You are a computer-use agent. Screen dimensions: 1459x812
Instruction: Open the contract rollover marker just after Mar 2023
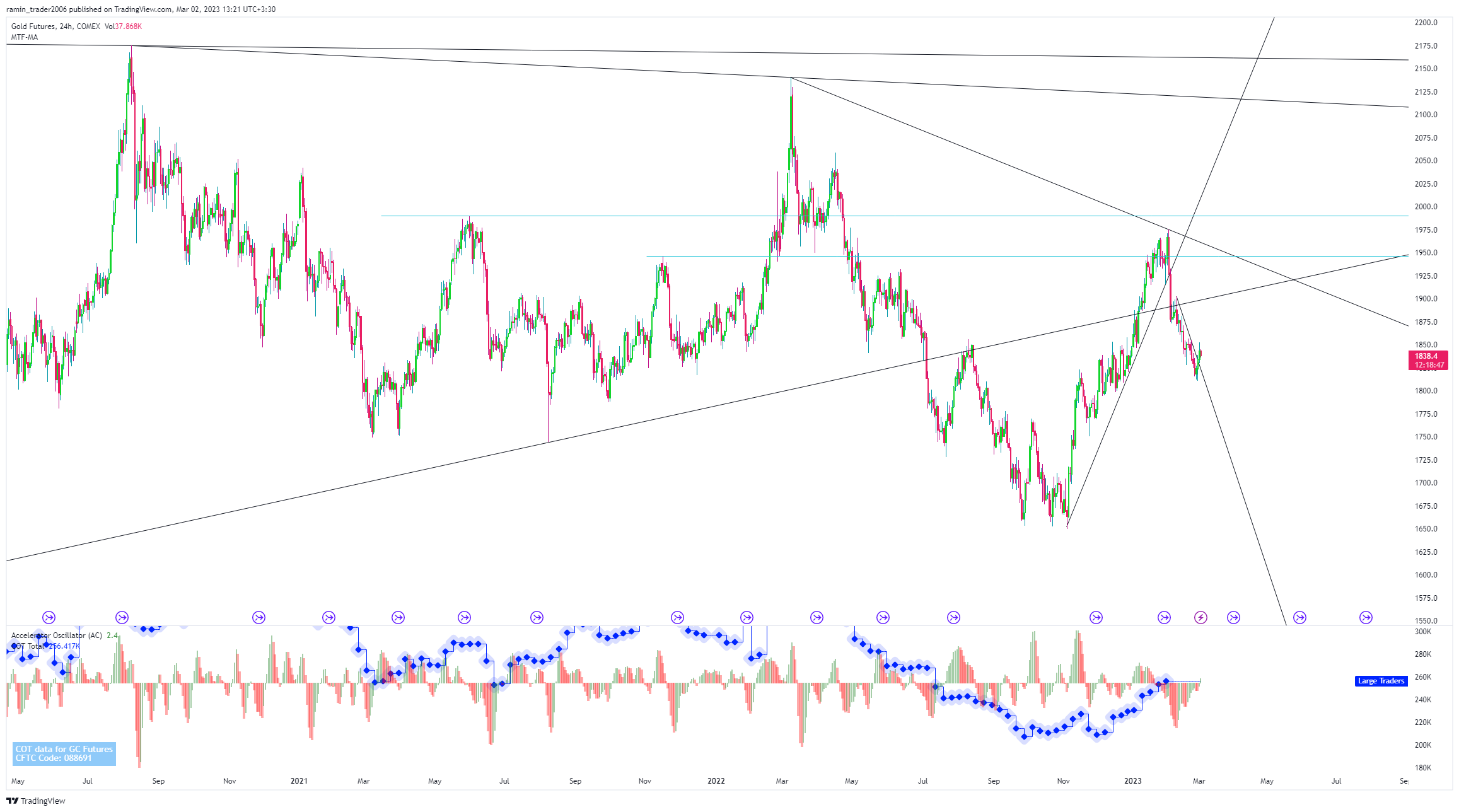tap(1233, 617)
